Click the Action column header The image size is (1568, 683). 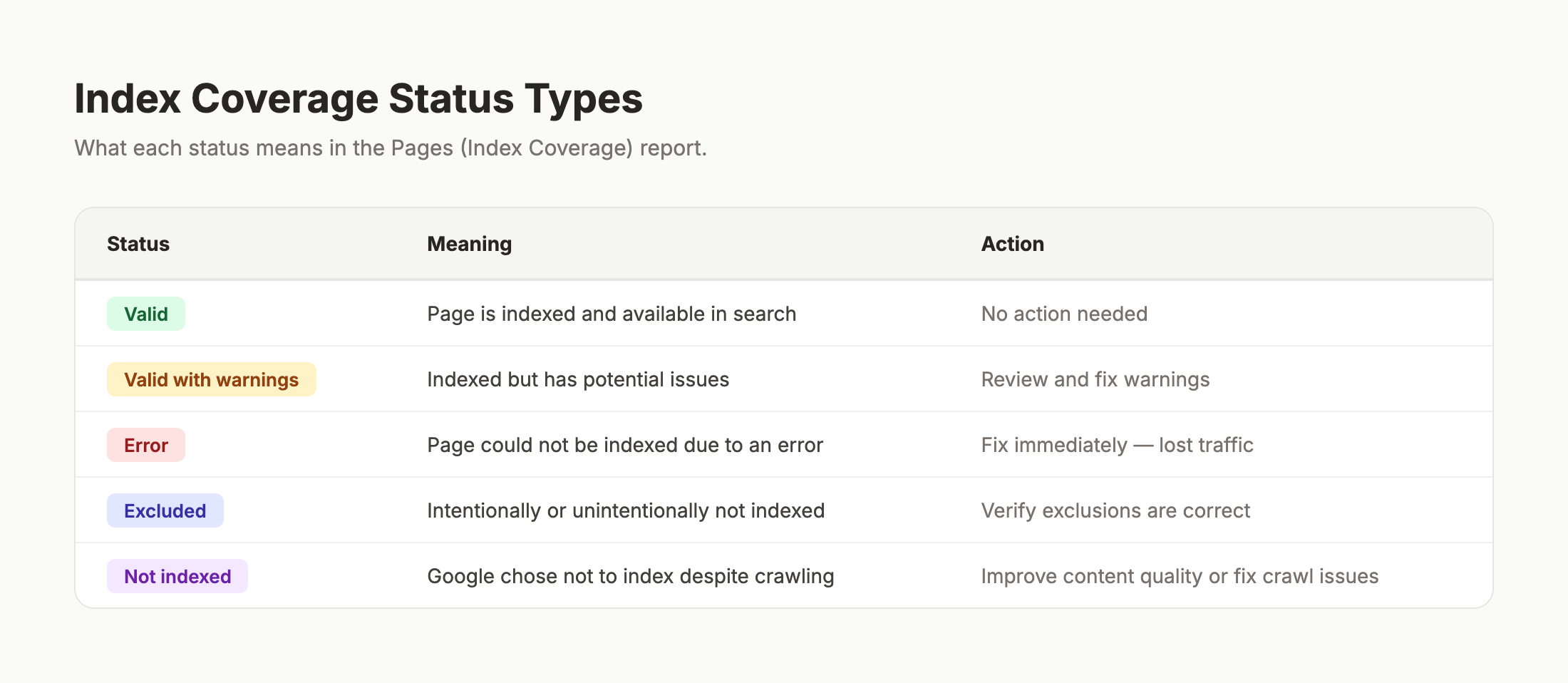click(x=1012, y=244)
